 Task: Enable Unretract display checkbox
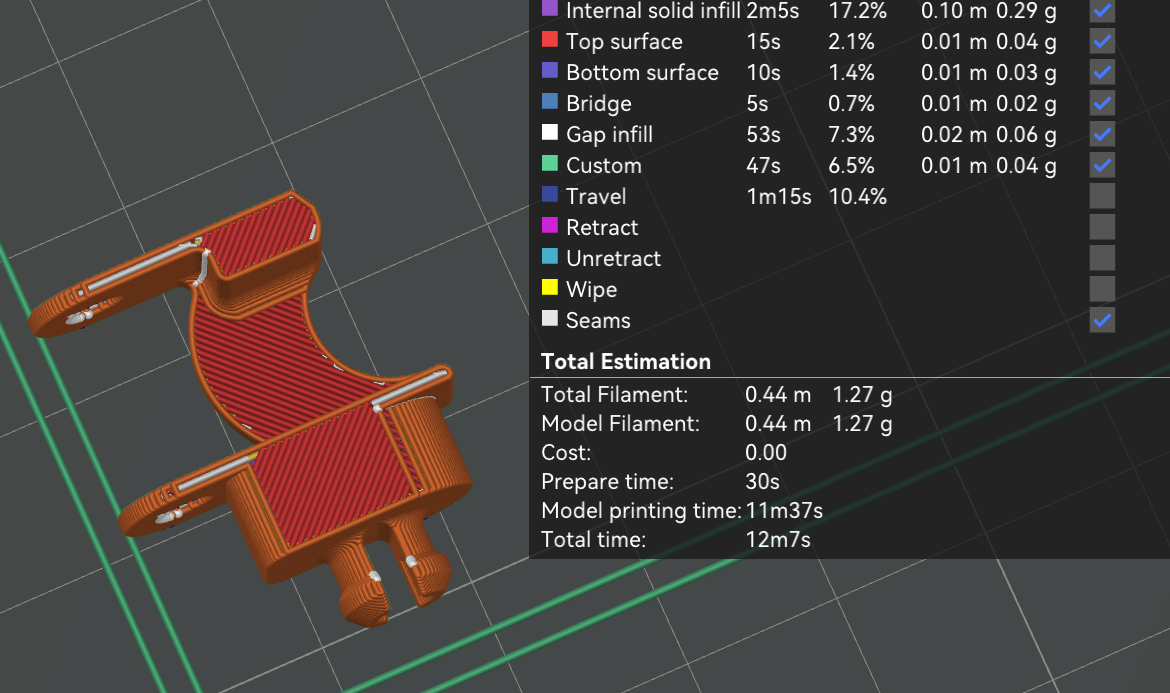(x=1102, y=258)
